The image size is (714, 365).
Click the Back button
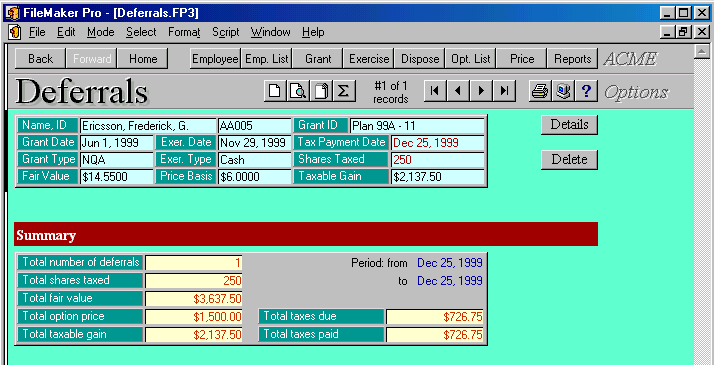pos(41,59)
